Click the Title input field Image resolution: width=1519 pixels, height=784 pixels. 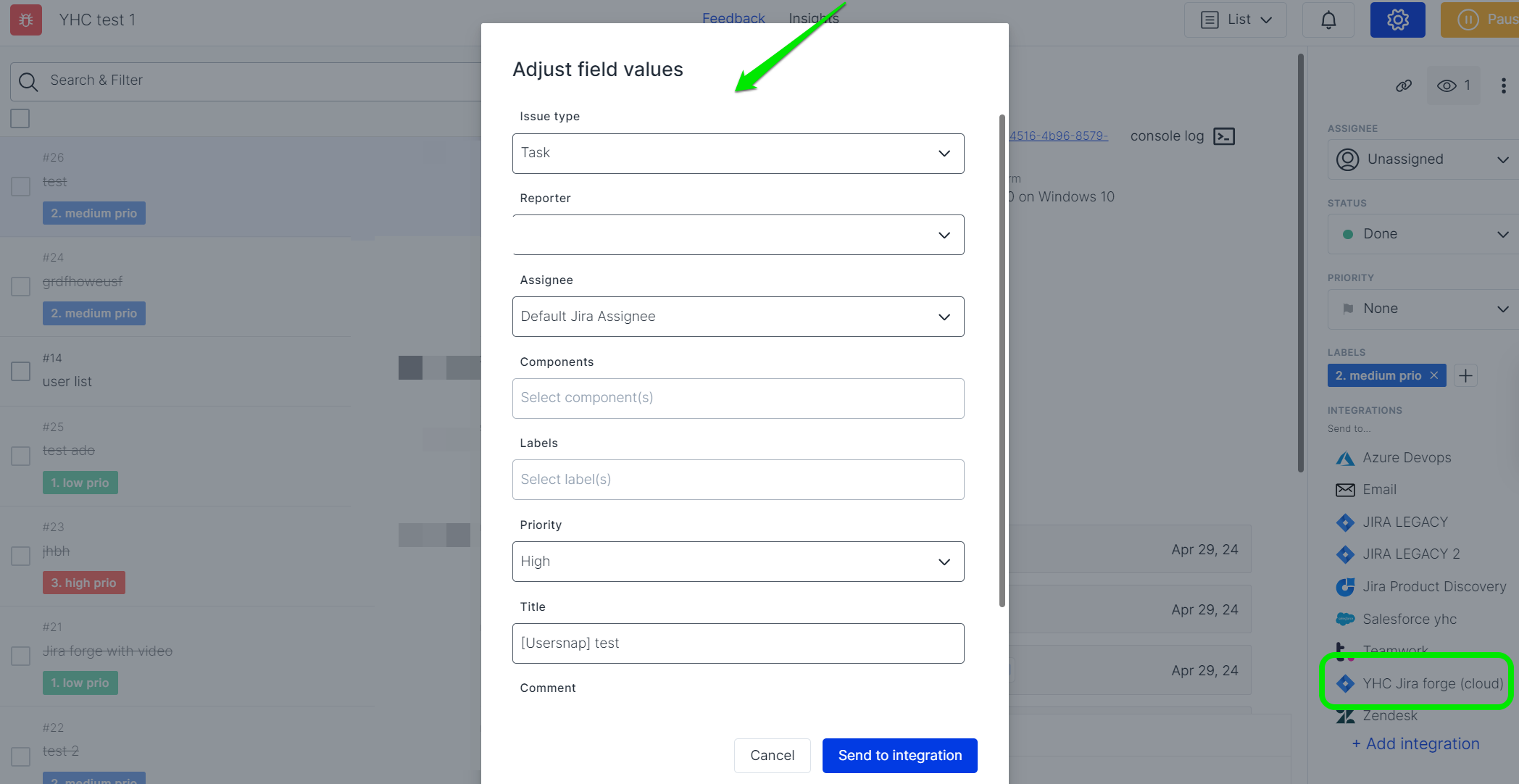click(738, 643)
